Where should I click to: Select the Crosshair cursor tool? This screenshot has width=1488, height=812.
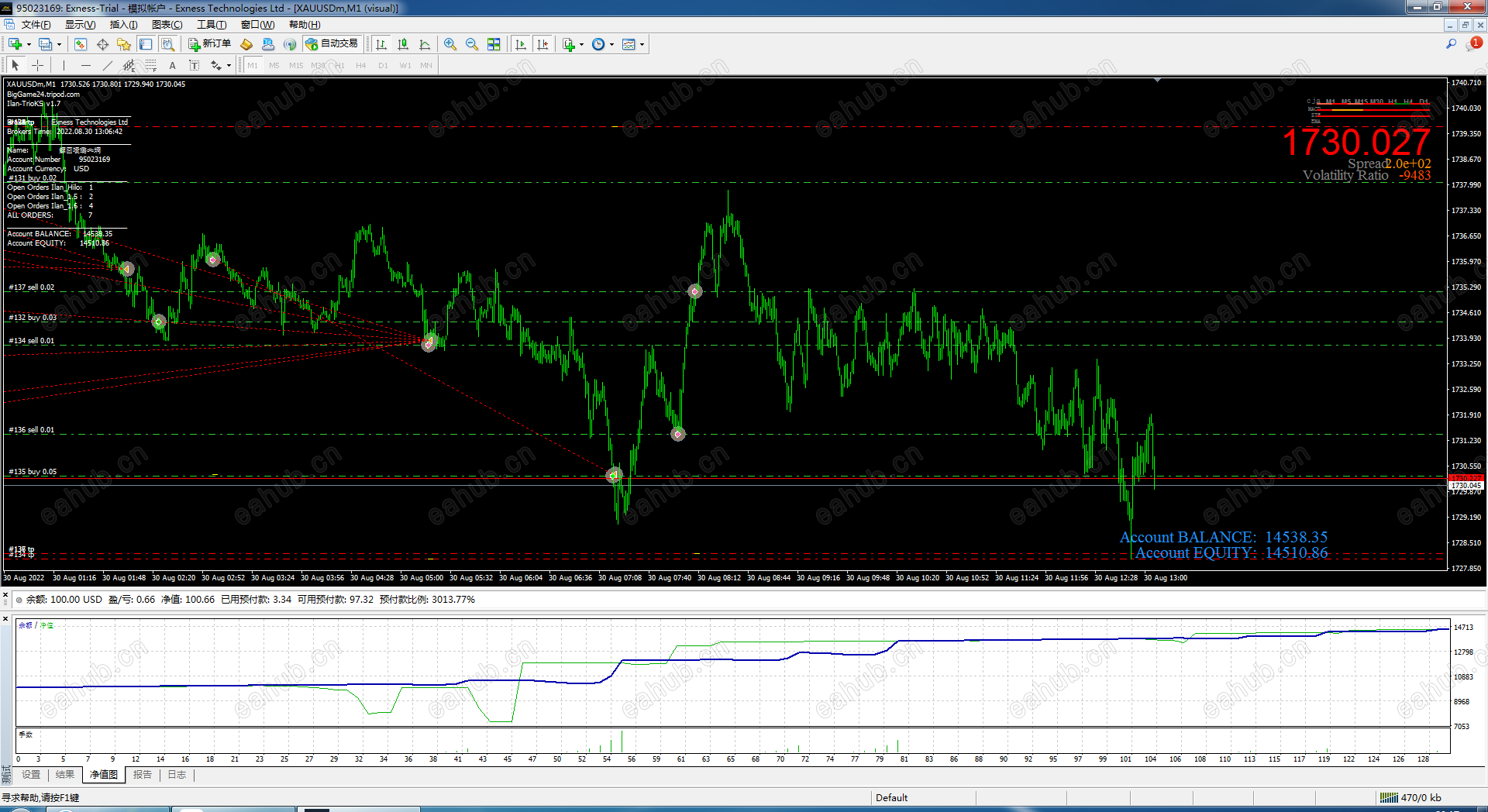(37, 66)
